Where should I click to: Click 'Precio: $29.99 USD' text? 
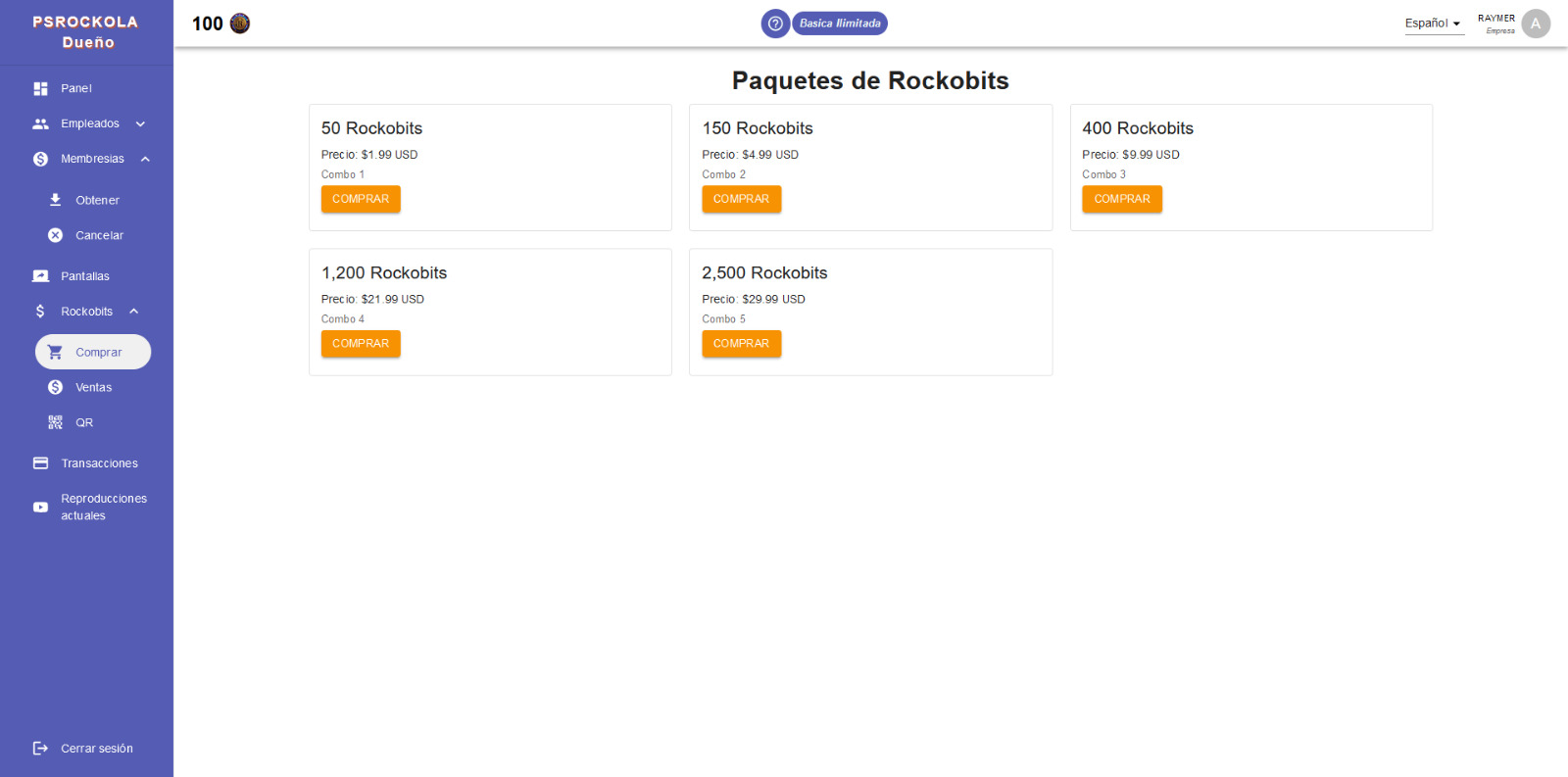coord(754,300)
